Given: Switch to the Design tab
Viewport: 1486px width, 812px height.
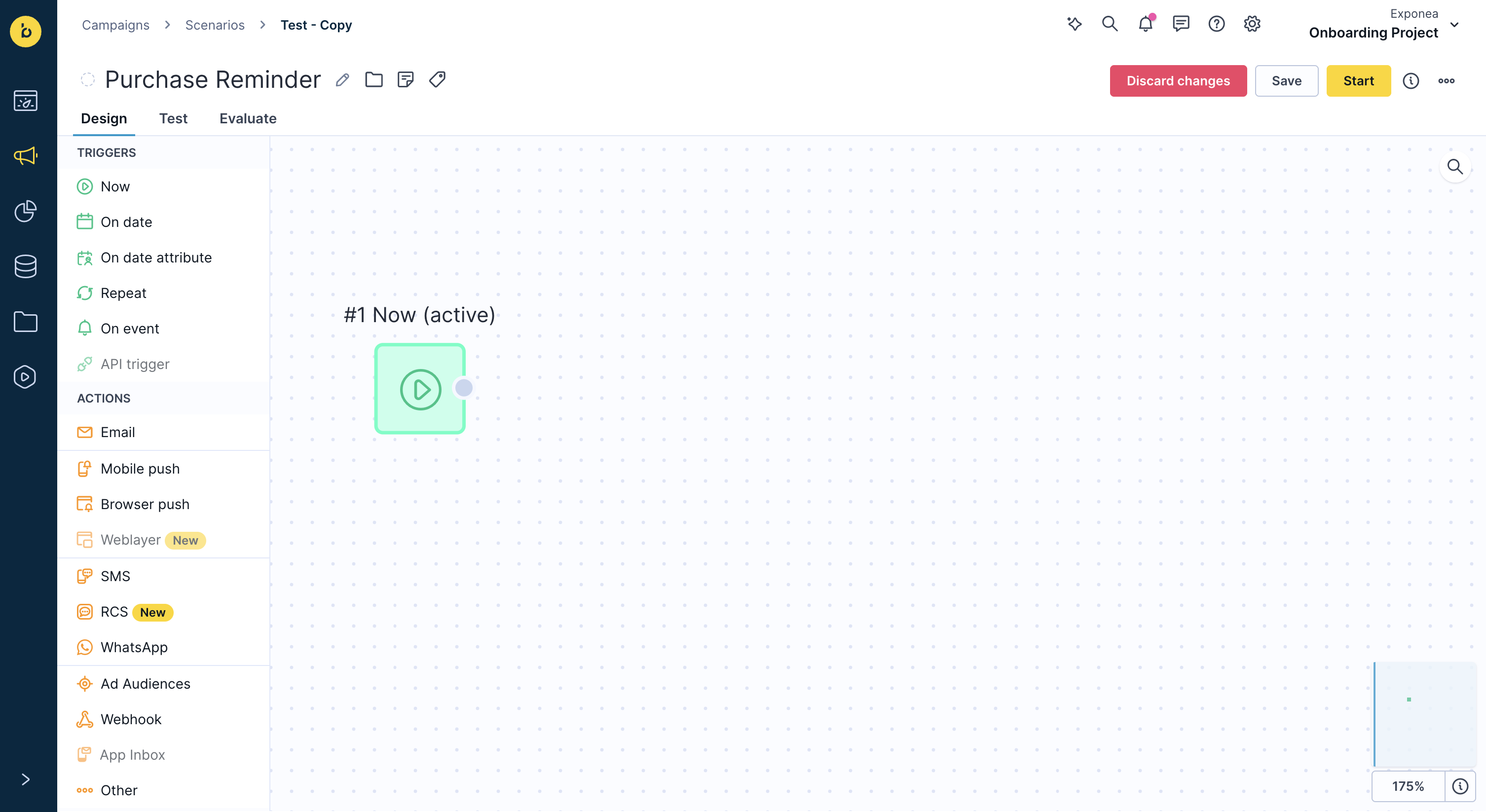Looking at the screenshot, I should pyautogui.click(x=104, y=119).
